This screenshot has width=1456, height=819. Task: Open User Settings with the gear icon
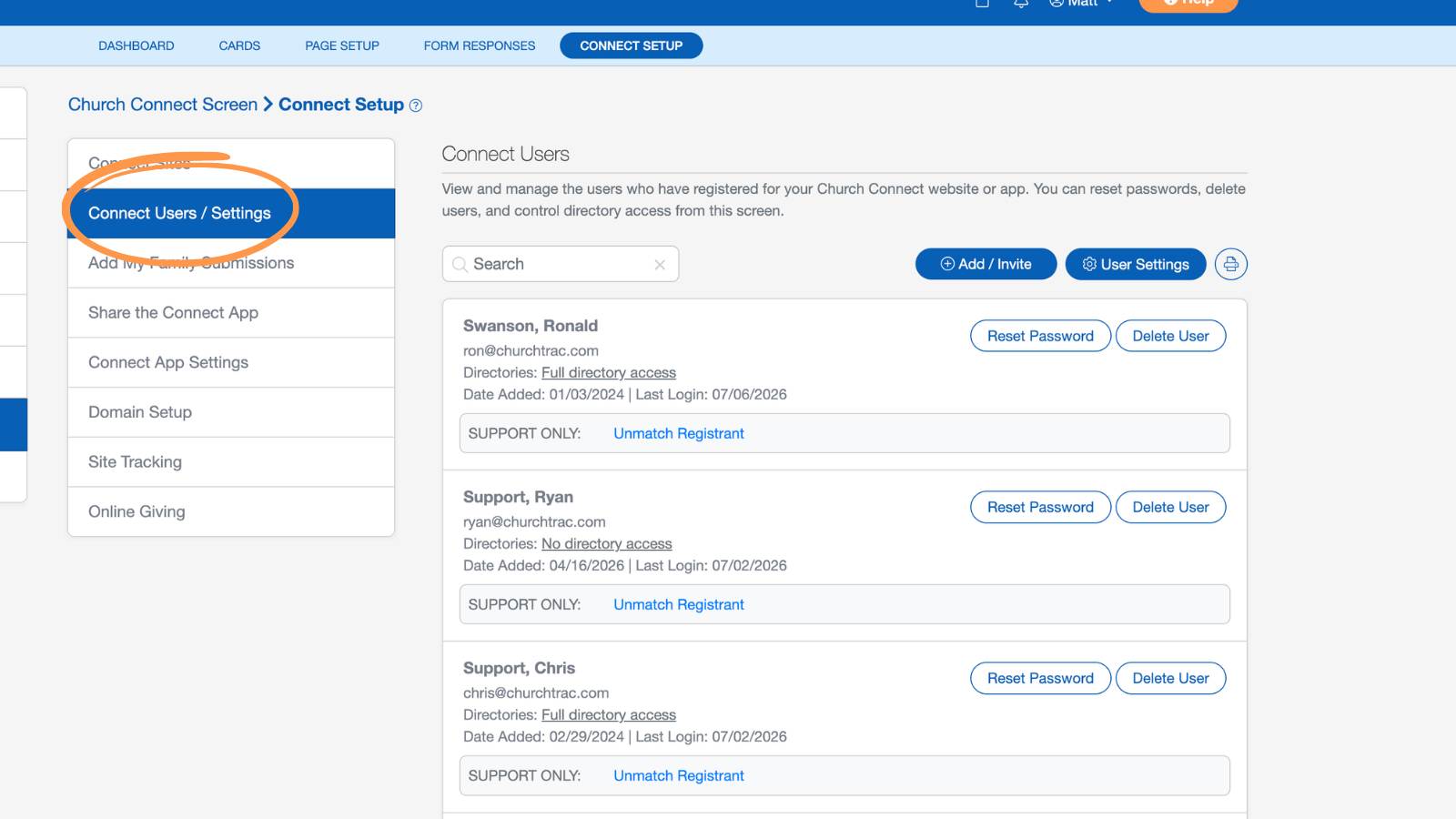(x=1136, y=264)
